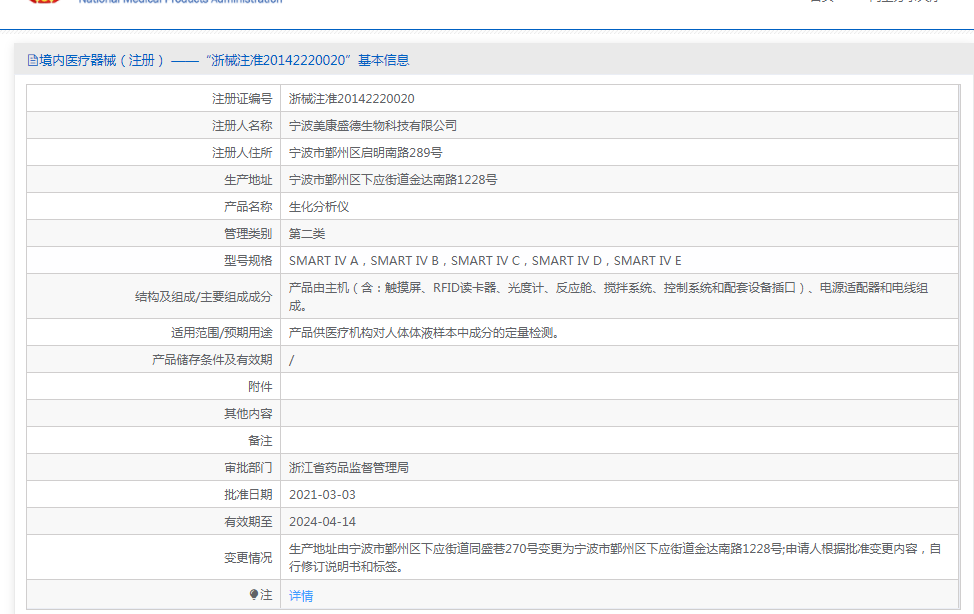Select the 型号规格 row label

point(248,260)
